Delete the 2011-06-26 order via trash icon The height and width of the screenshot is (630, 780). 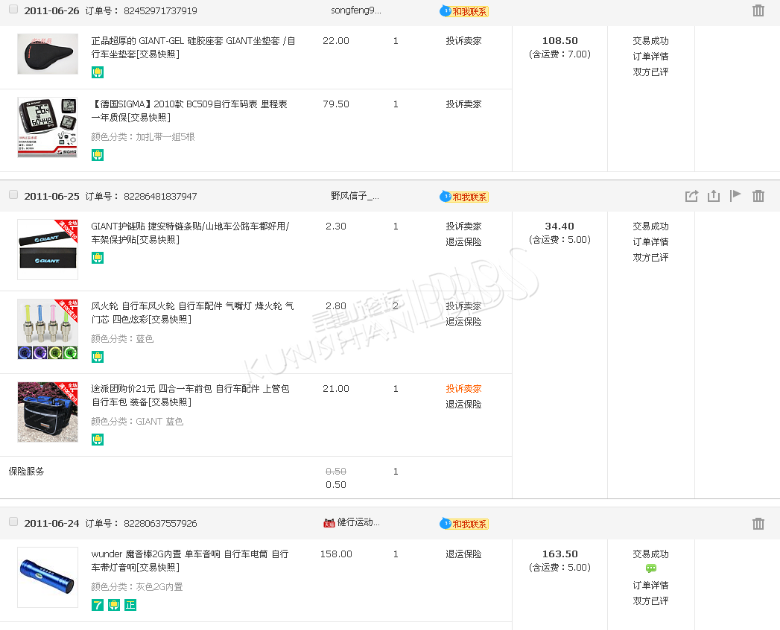click(758, 11)
